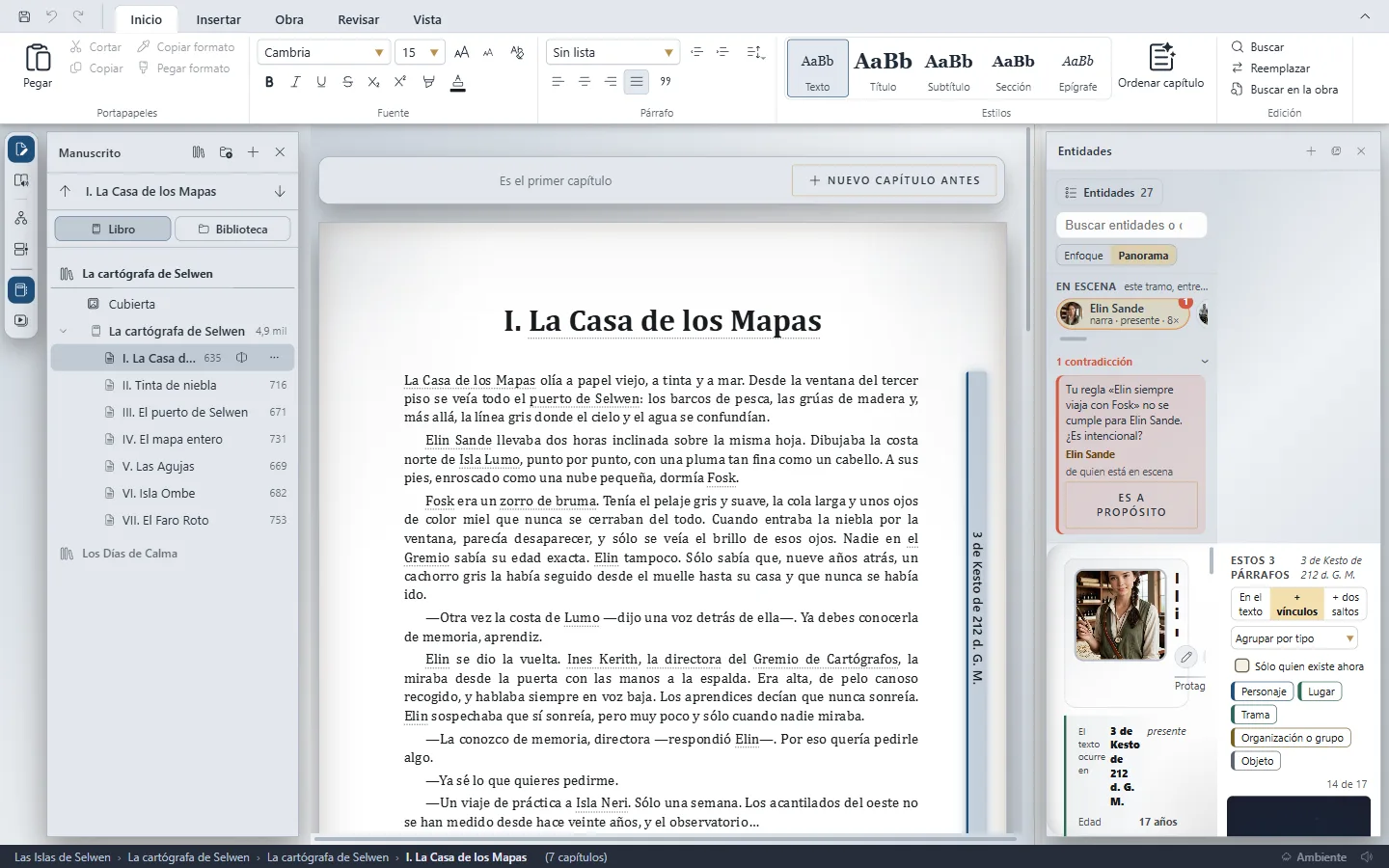Click the highlighter marker icon
1389x868 pixels.
coord(428,82)
